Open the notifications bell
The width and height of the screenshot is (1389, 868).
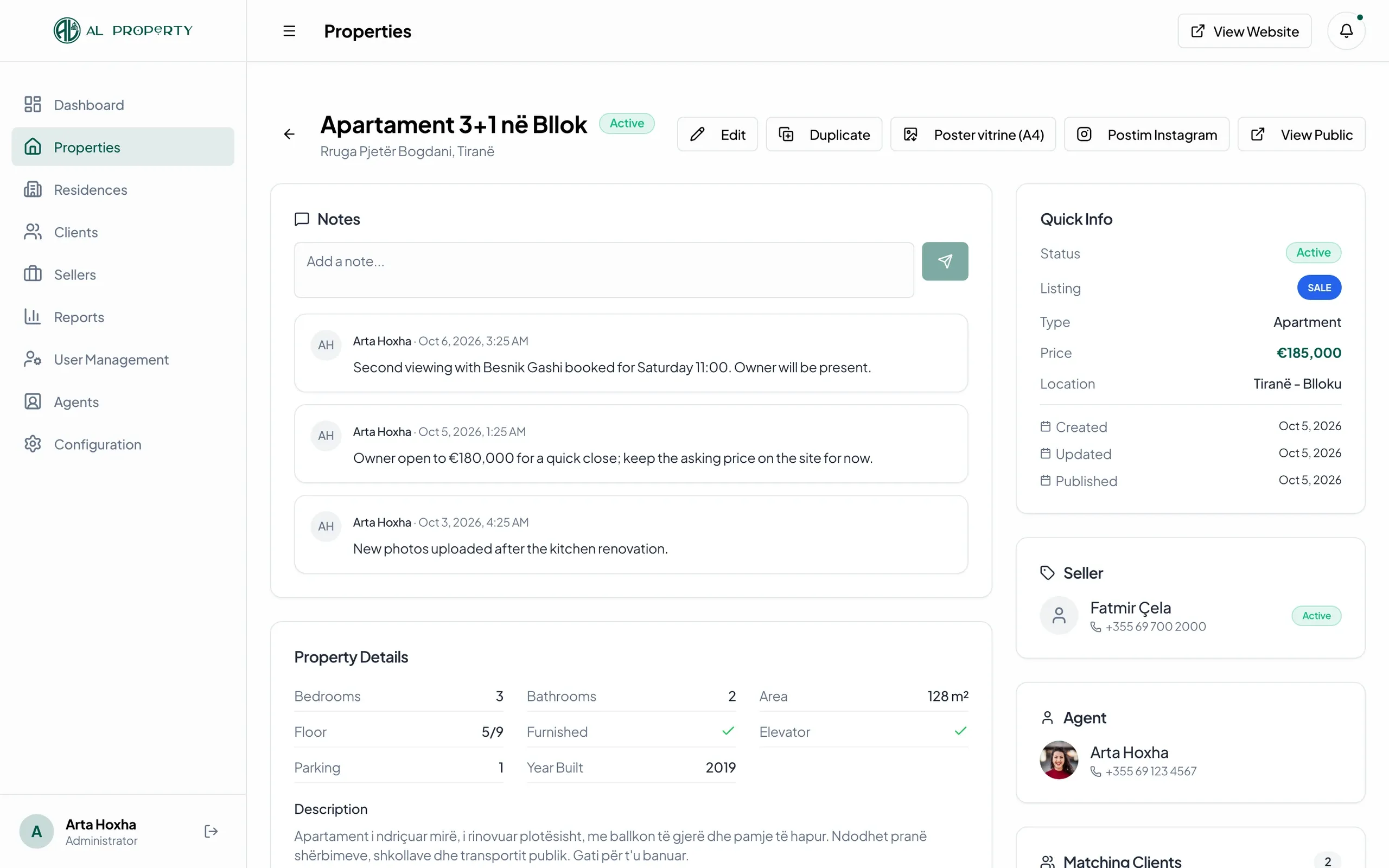[x=1346, y=31]
